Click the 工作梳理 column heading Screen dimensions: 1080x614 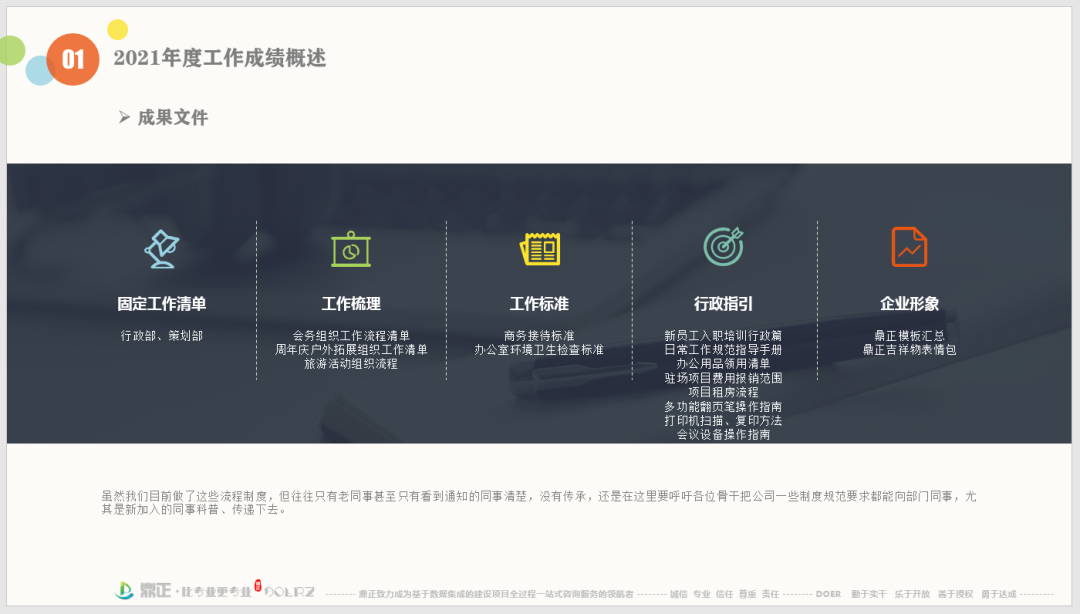tap(351, 304)
